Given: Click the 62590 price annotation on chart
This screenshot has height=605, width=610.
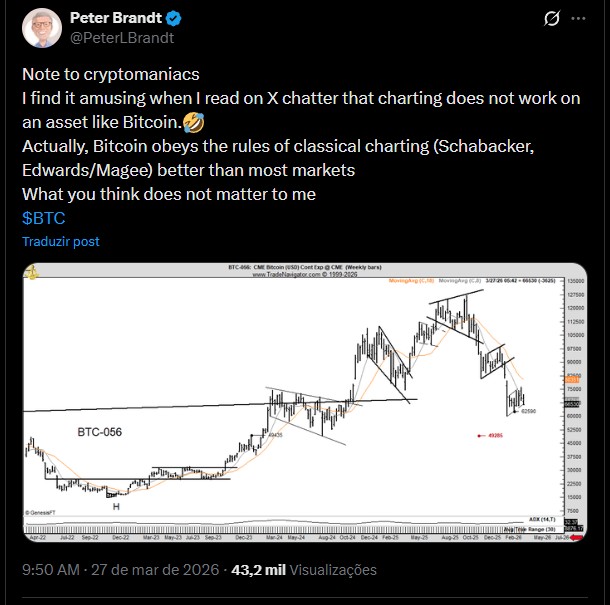Looking at the screenshot, I should [x=529, y=411].
